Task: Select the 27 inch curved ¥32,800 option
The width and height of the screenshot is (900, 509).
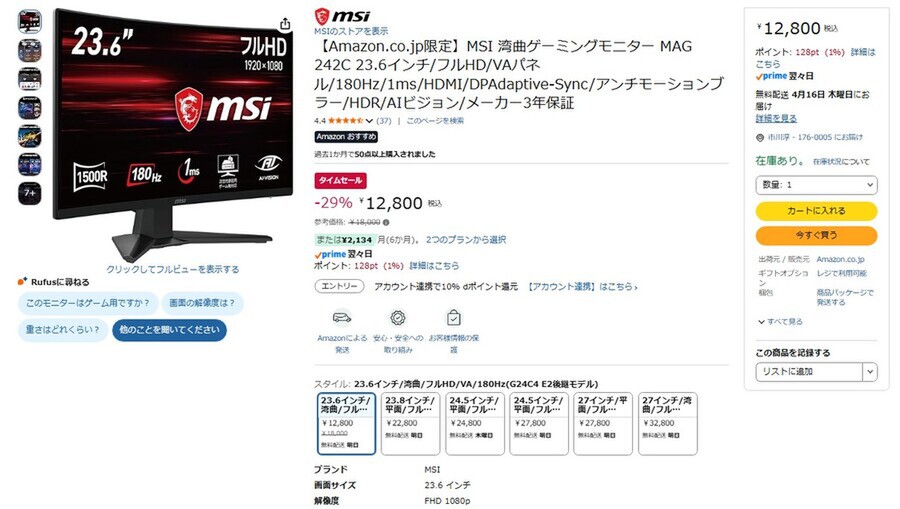Action: 668,423
